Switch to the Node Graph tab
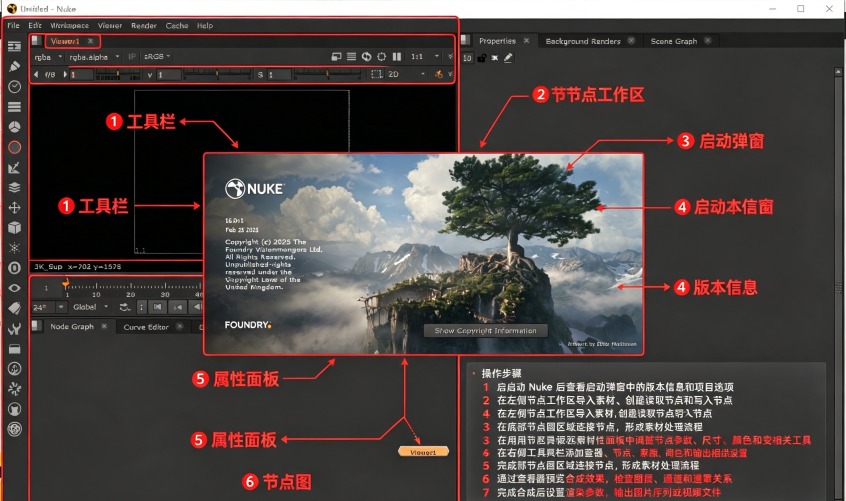 [72, 326]
